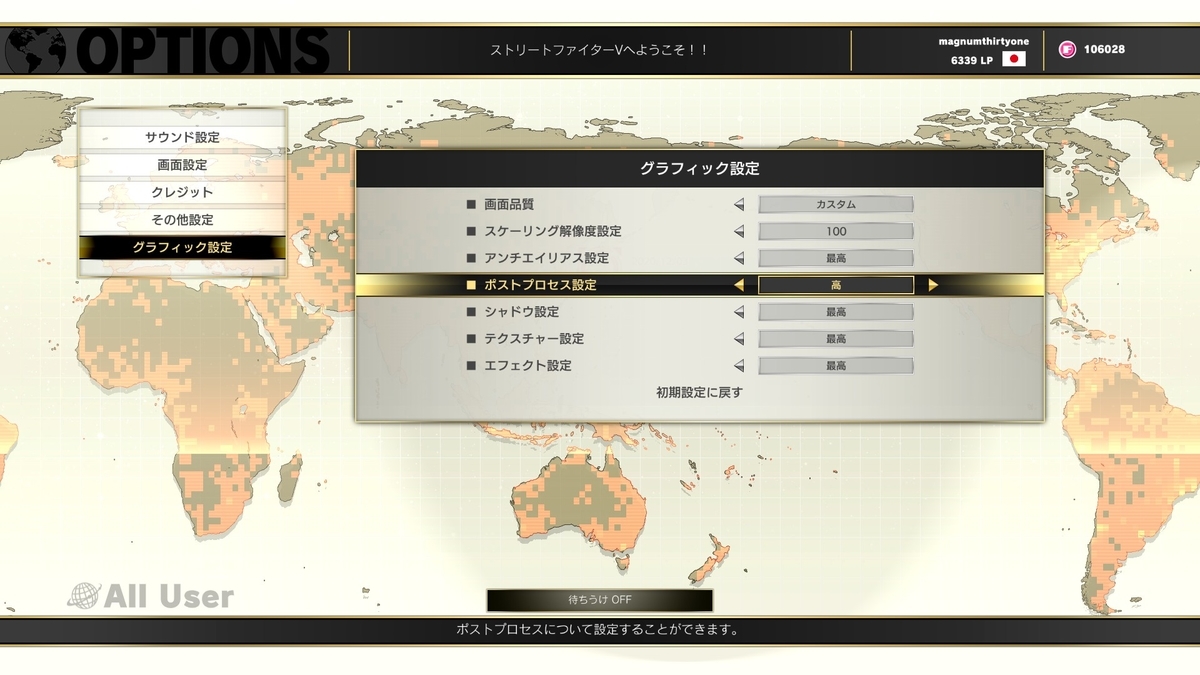Click the 画面品質 value box カスタム
The image size is (1200, 675).
pos(836,204)
